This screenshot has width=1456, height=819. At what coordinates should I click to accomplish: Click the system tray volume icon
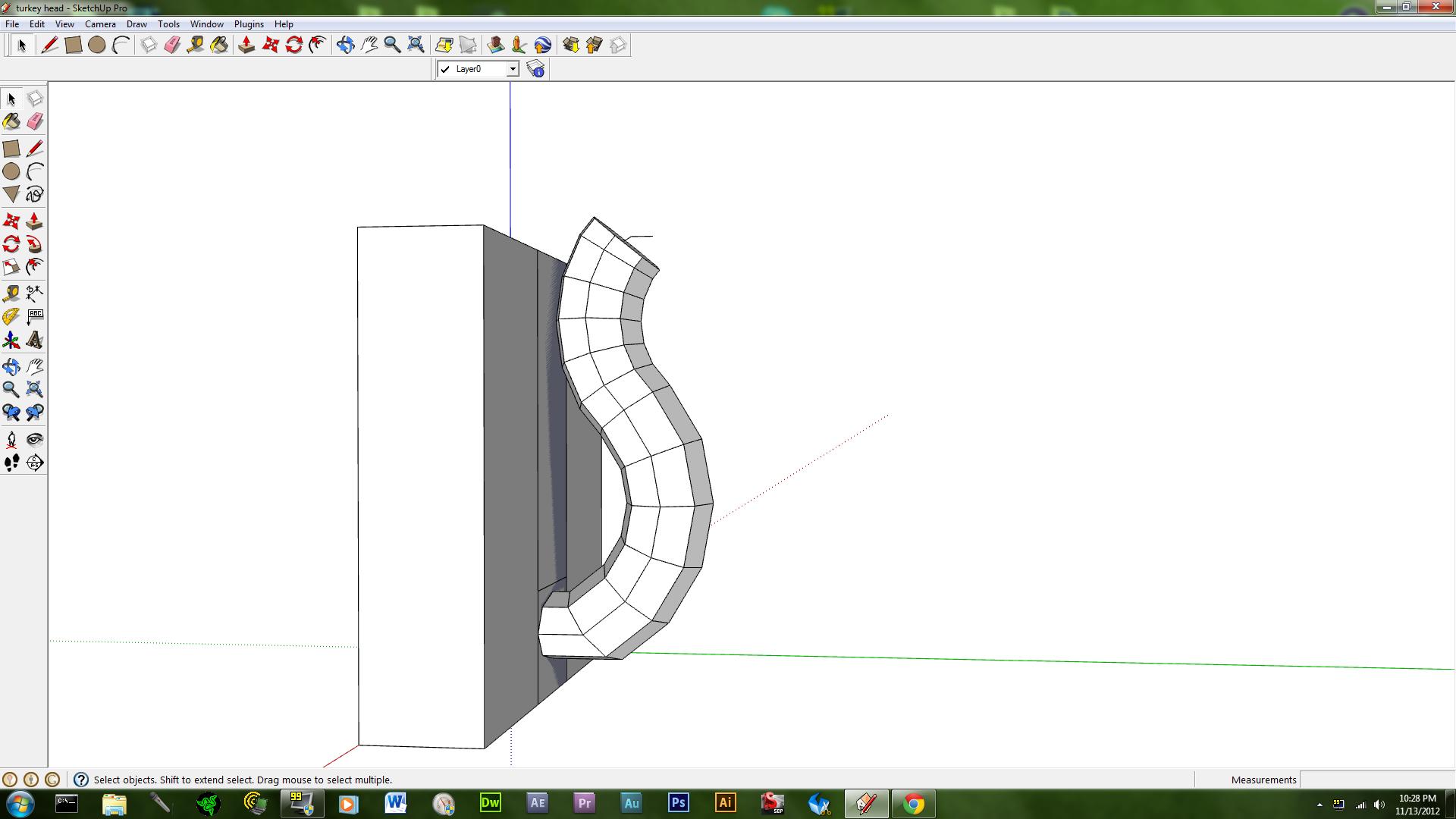tap(1379, 805)
